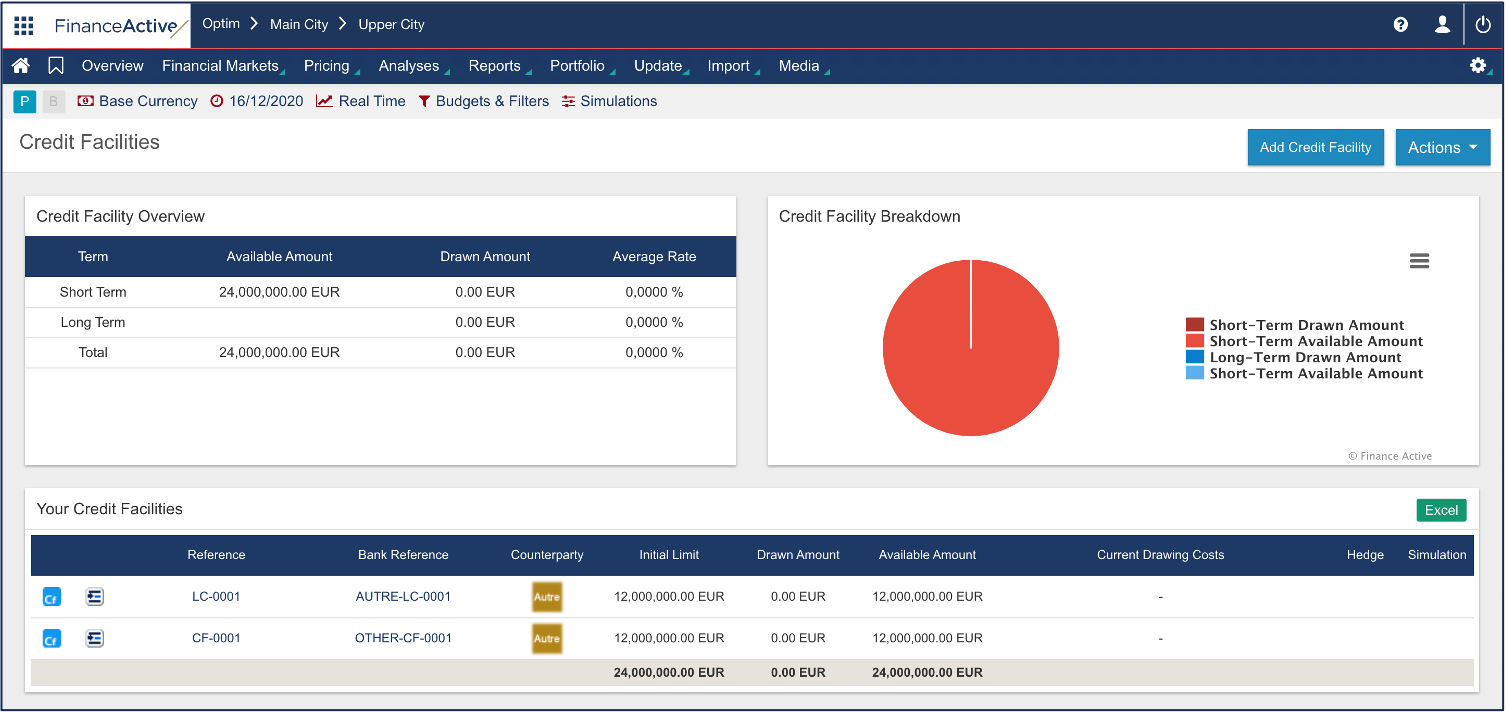Toggle the P portfolio mode button

(x=25, y=101)
